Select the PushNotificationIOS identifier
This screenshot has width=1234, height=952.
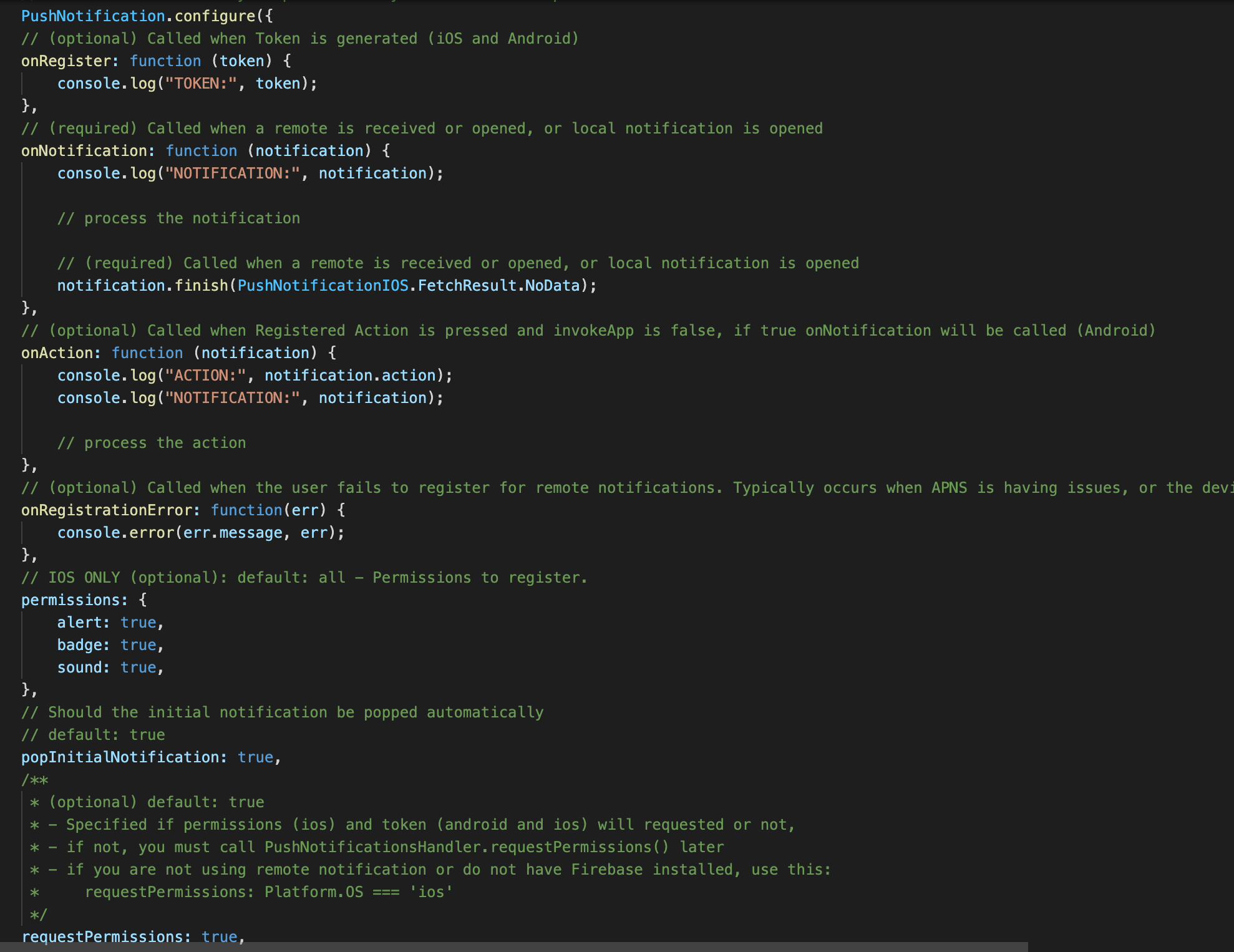[x=323, y=286]
